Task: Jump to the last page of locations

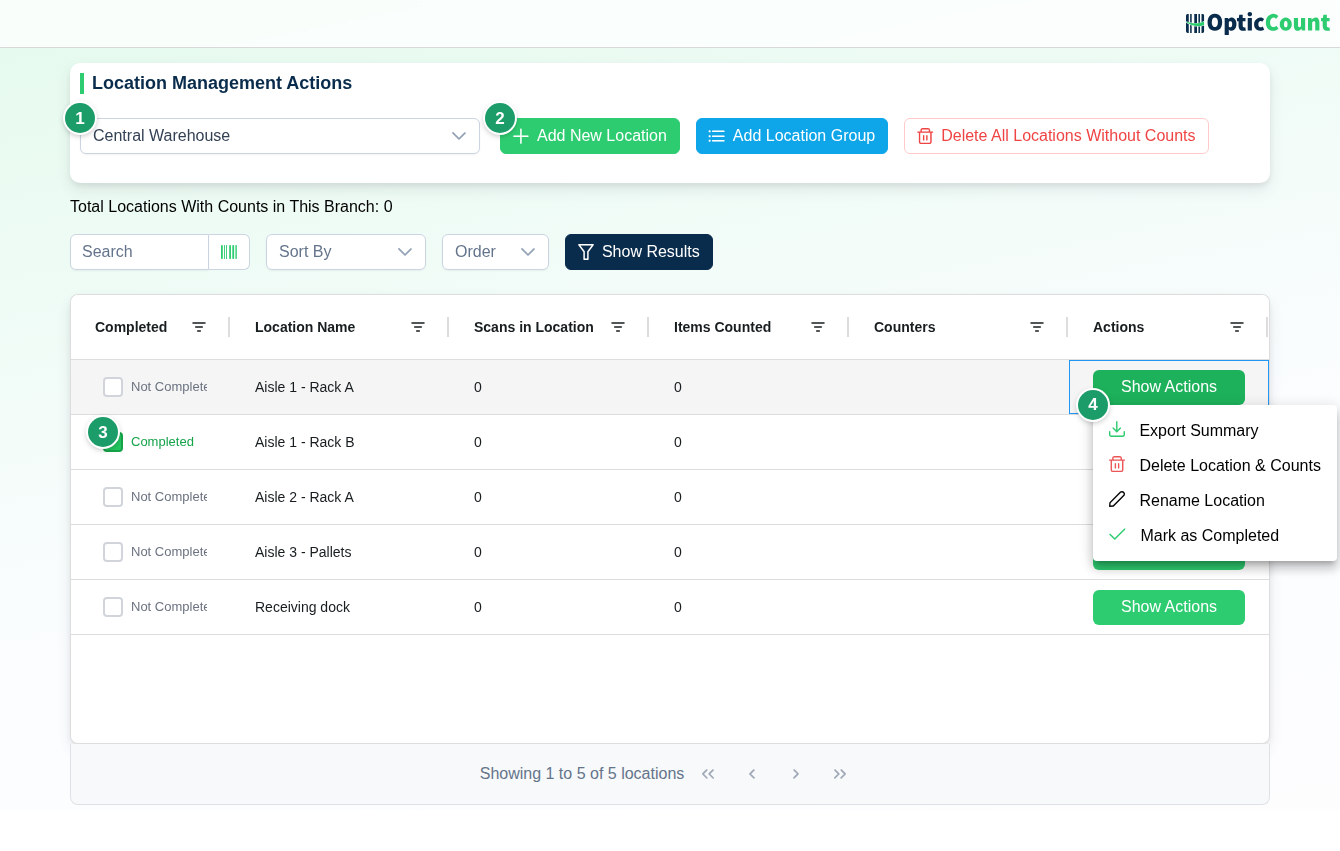Action: click(840, 774)
